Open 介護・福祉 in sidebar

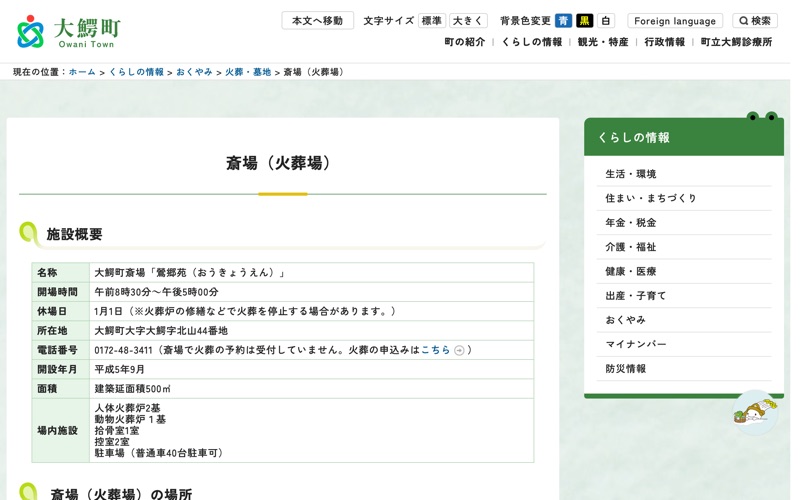[684, 247]
